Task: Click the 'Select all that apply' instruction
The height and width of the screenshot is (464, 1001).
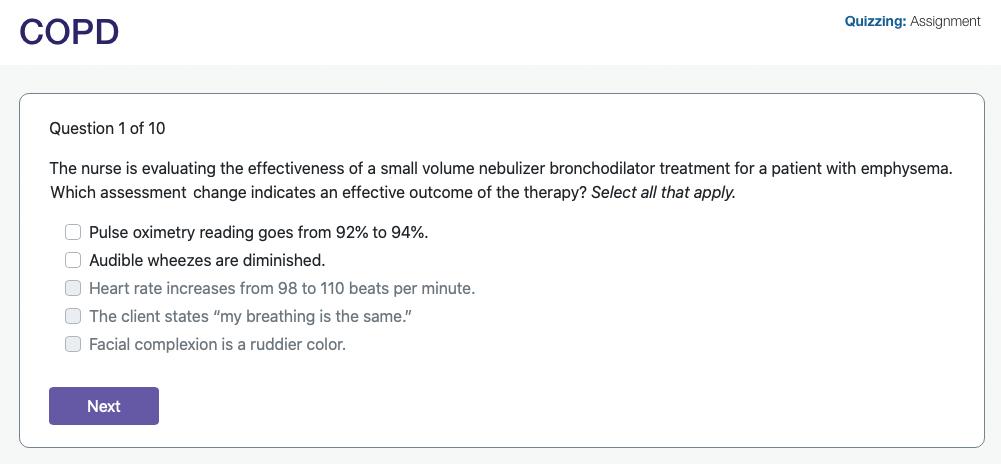Action: coord(663,192)
